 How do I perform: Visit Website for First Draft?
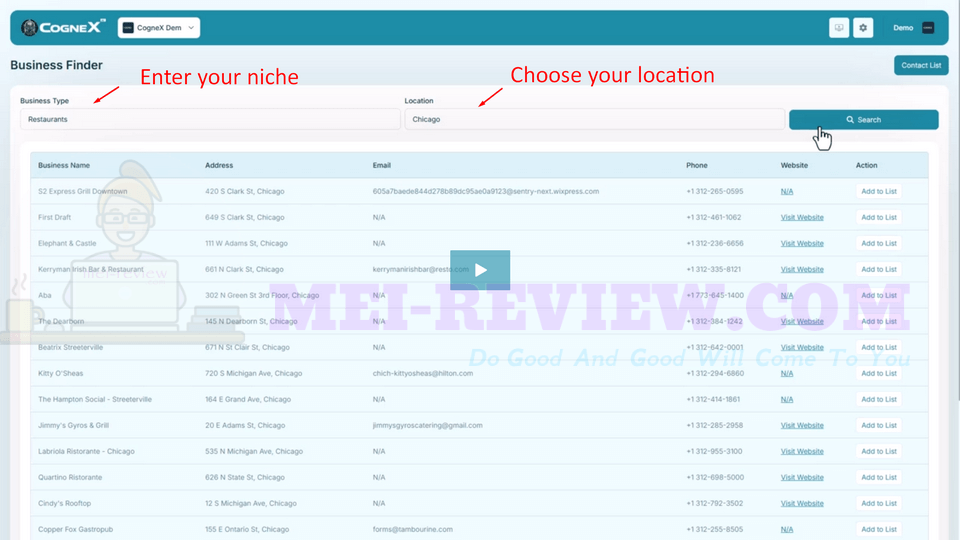801,217
